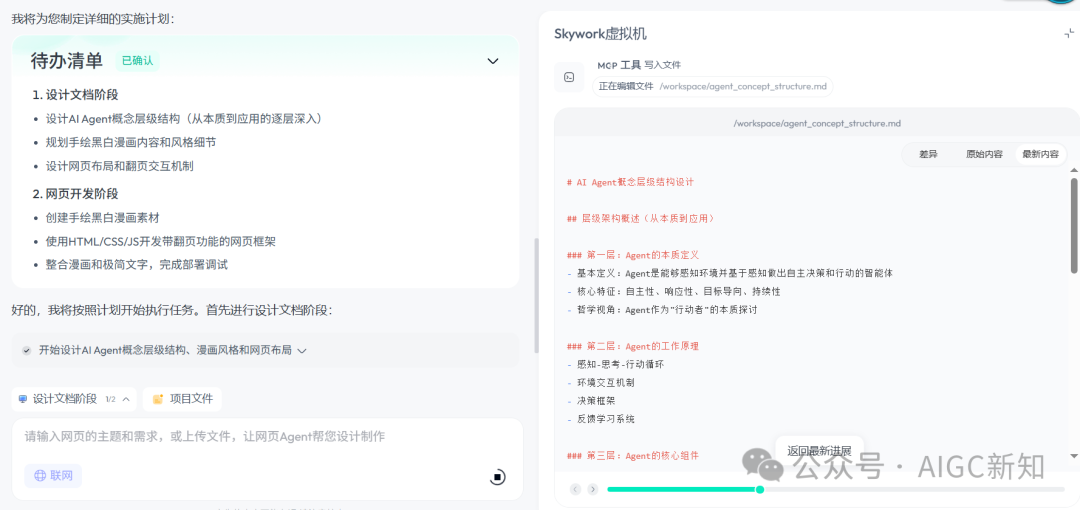1080x510 pixels.
Task: Go to previous step arrow in playback bar
Action: point(575,489)
